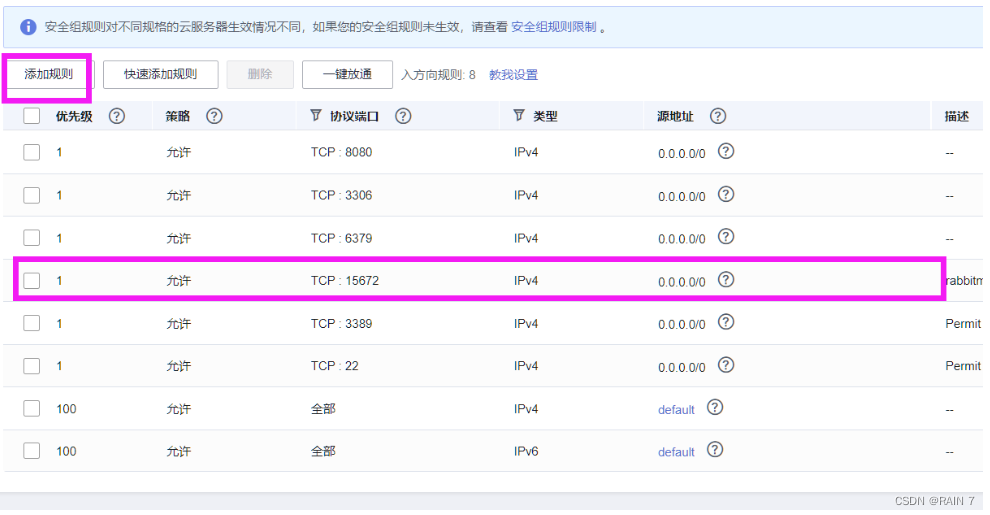Click the TCP : 6379 port cell
Image resolution: width=990 pixels, height=515 pixels.
tap(341, 238)
